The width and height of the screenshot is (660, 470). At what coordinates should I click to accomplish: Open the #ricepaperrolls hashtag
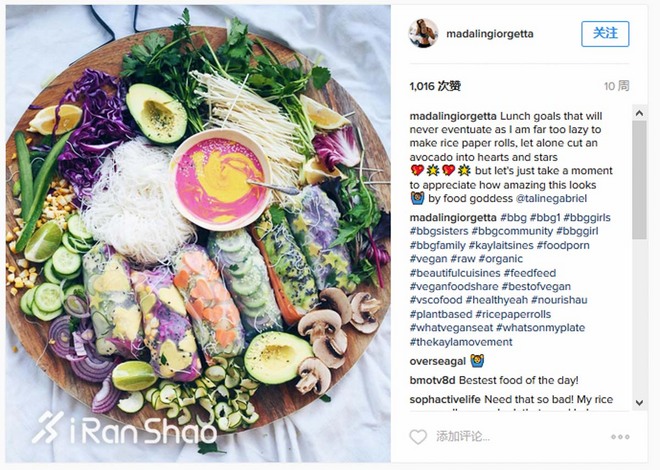coord(513,314)
